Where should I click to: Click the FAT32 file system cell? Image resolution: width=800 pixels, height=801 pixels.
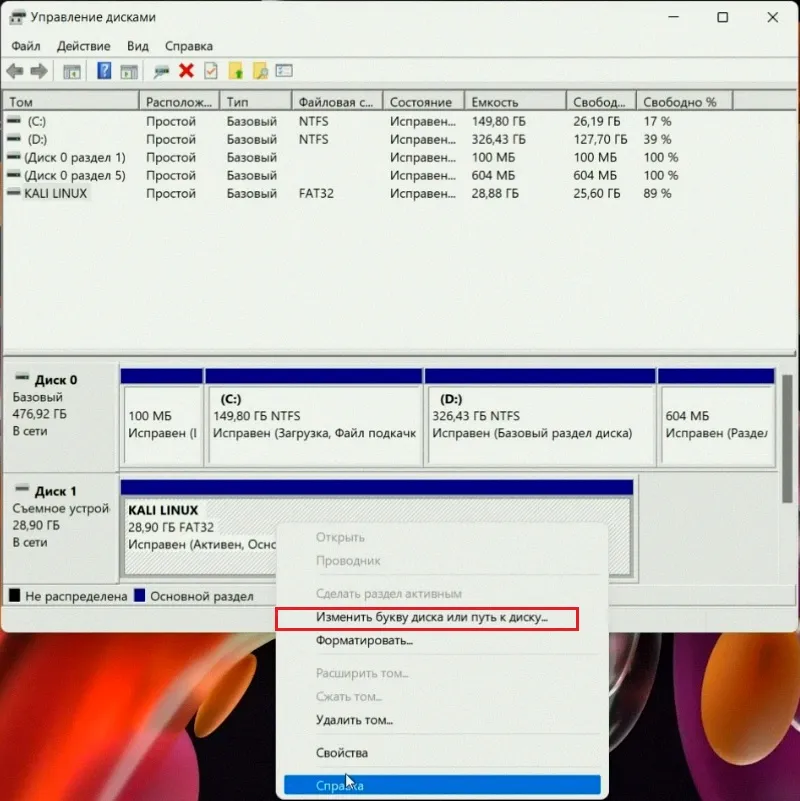coord(316,194)
